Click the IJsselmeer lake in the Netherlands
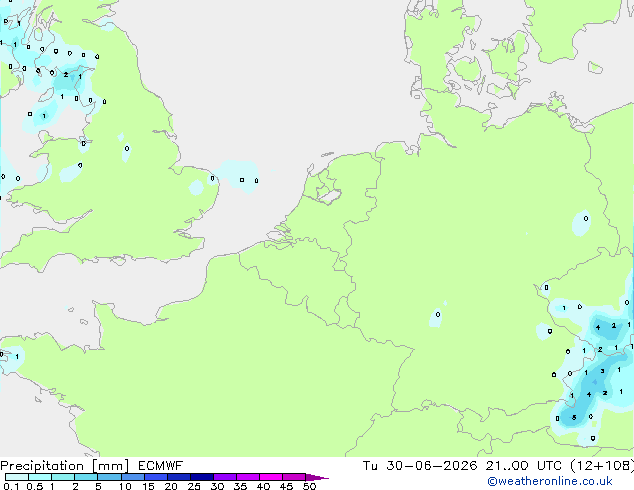 (x=328, y=193)
